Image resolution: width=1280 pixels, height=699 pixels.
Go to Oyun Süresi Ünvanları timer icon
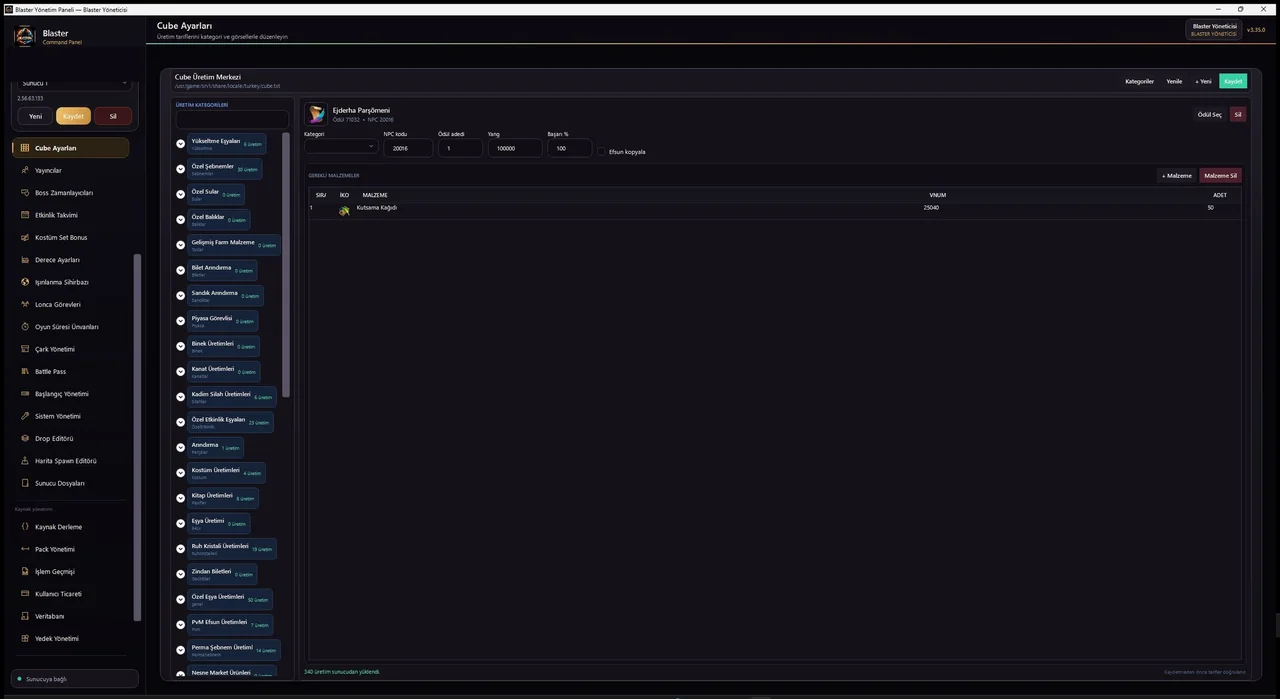click(x=26, y=327)
